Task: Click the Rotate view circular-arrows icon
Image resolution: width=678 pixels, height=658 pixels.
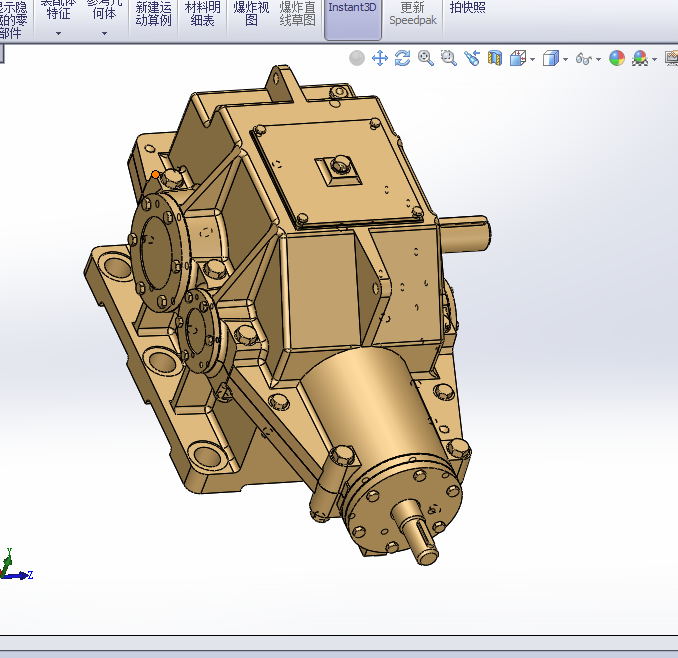Action: 403,58
